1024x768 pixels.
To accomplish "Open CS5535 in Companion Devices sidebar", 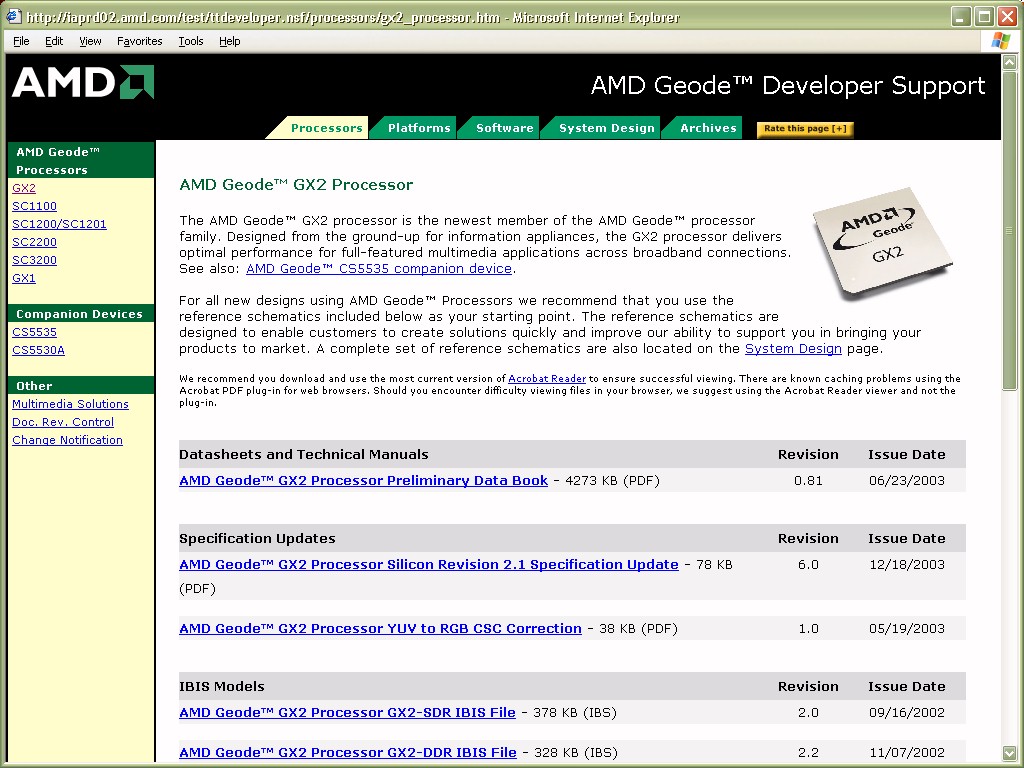I will [x=34, y=332].
